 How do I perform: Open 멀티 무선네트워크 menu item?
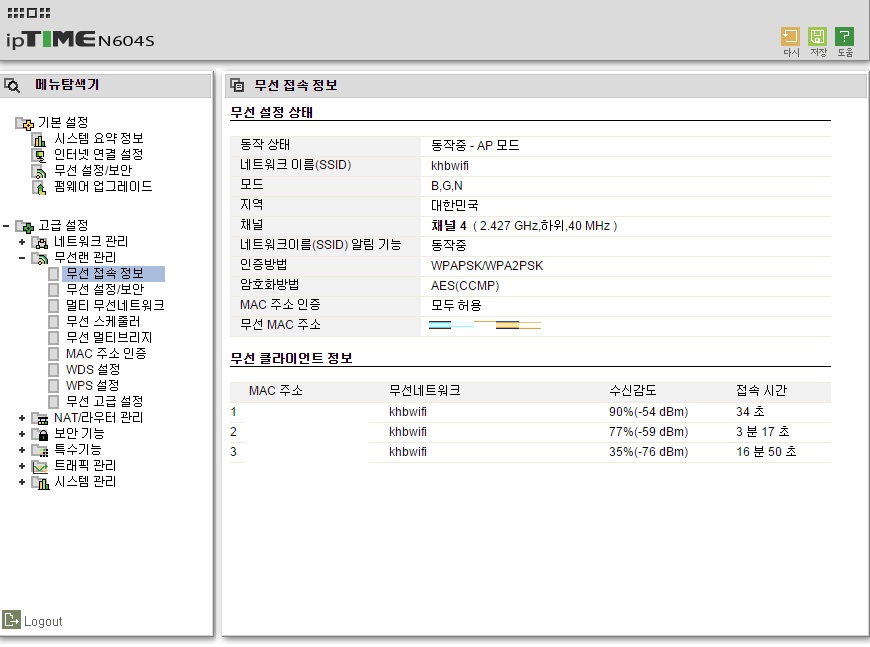pyautogui.click(x=115, y=306)
